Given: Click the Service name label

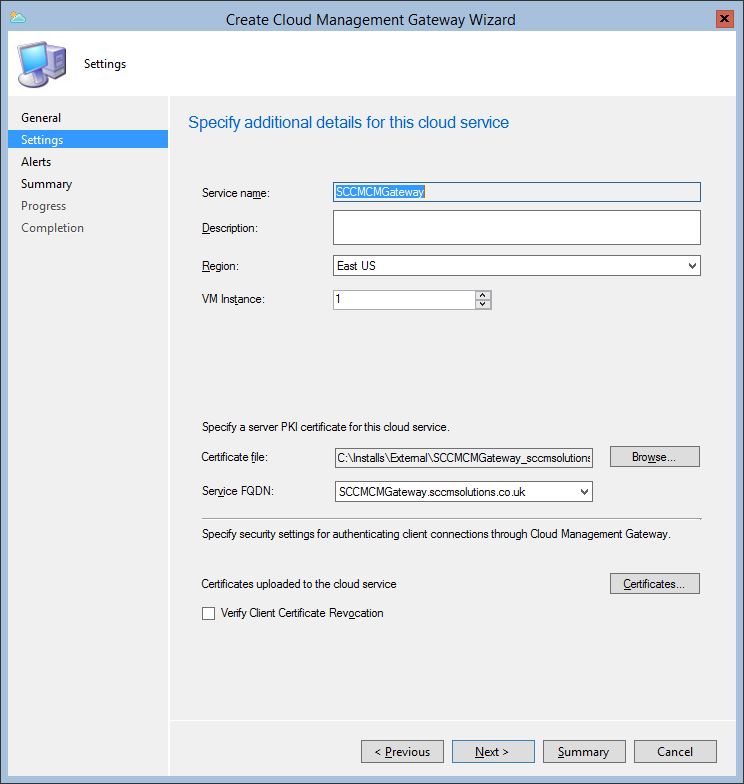Looking at the screenshot, I should (236, 193).
